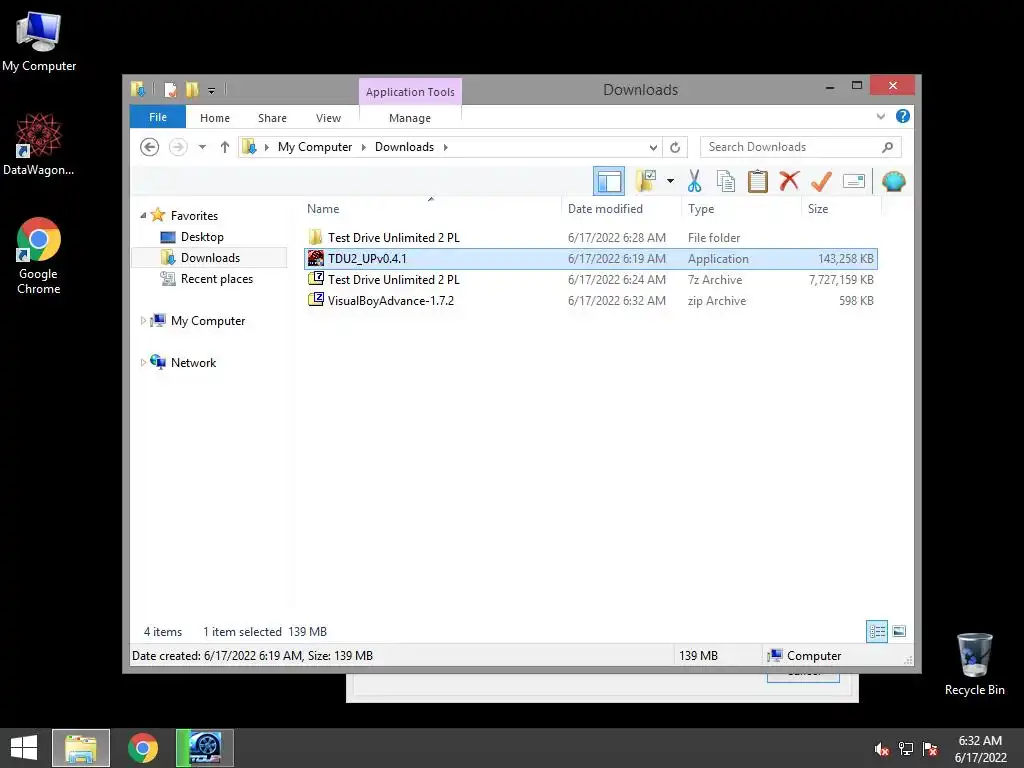Click File Explorer in the taskbar
This screenshot has width=1024, height=768.
(x=81, y=748)
